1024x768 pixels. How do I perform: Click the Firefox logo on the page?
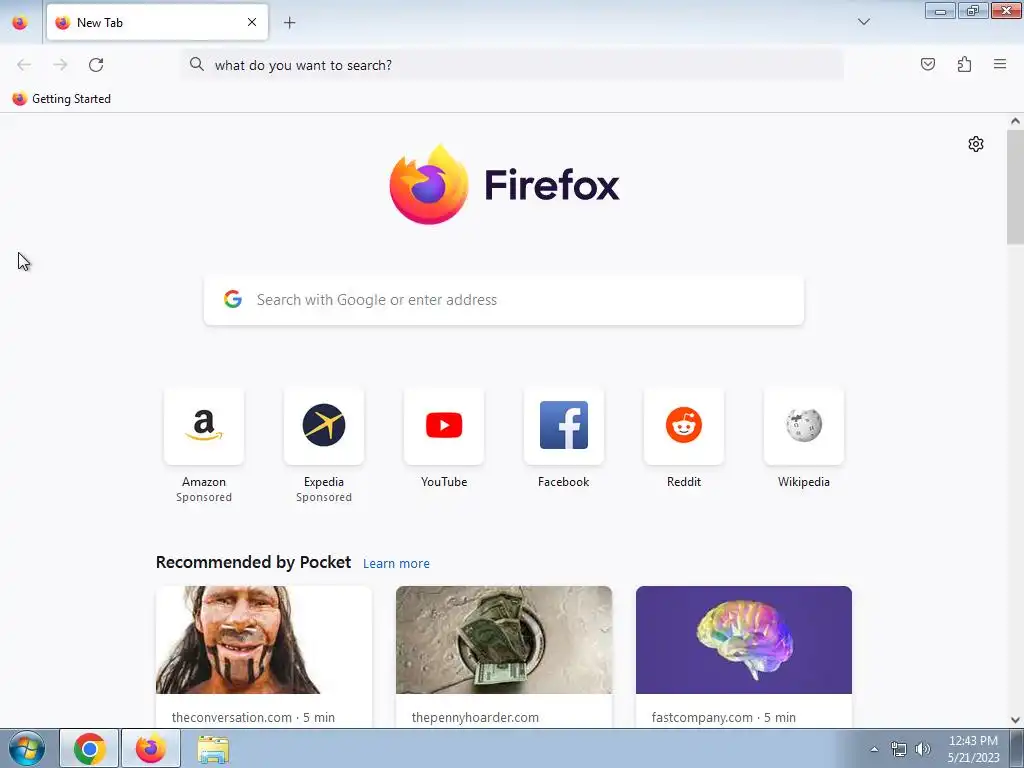click(504, 185)
